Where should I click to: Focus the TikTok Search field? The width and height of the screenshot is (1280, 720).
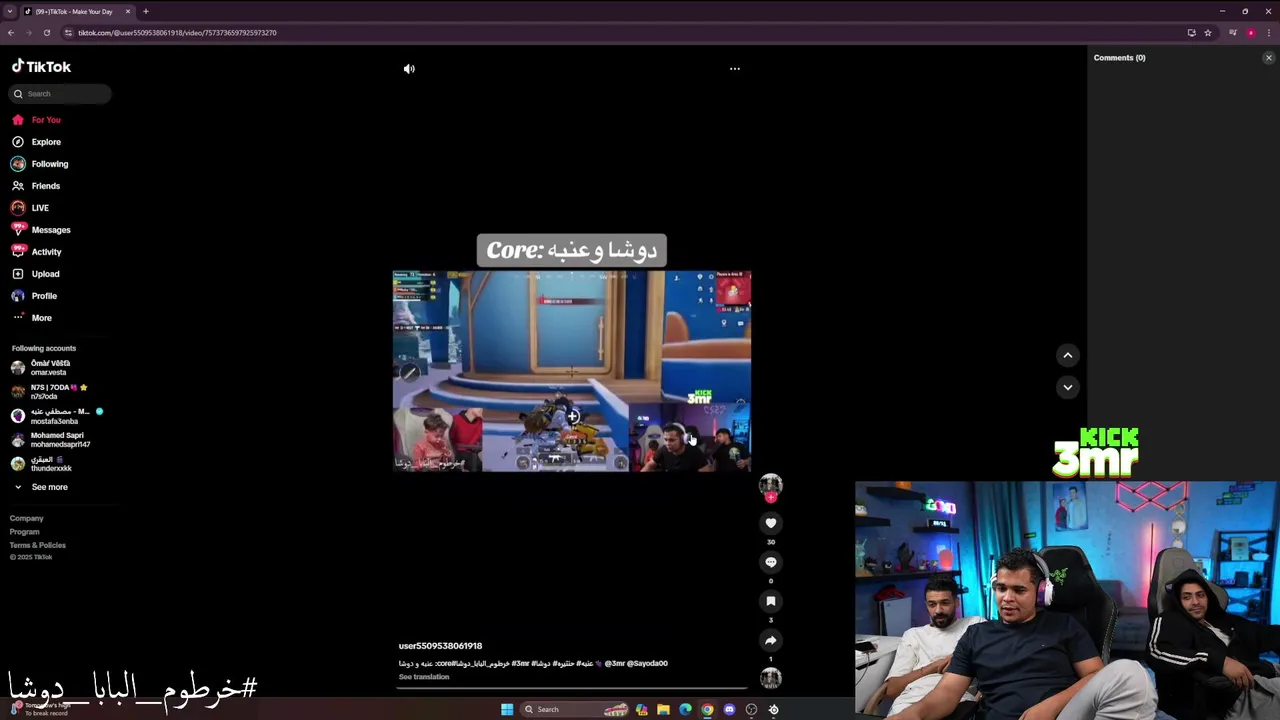[60, 94]
